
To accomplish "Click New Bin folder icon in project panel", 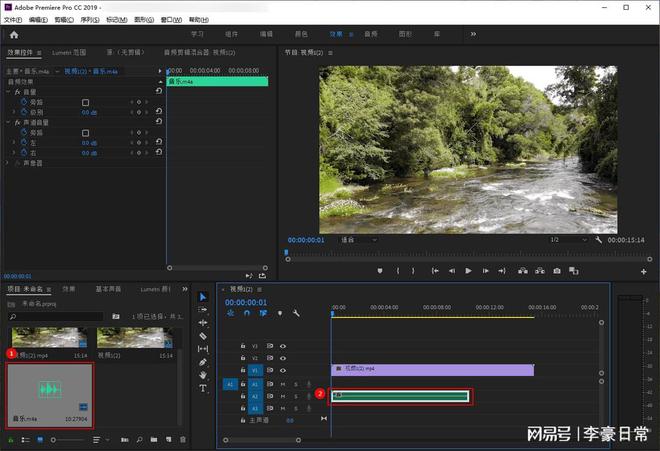I will point(154,440).
